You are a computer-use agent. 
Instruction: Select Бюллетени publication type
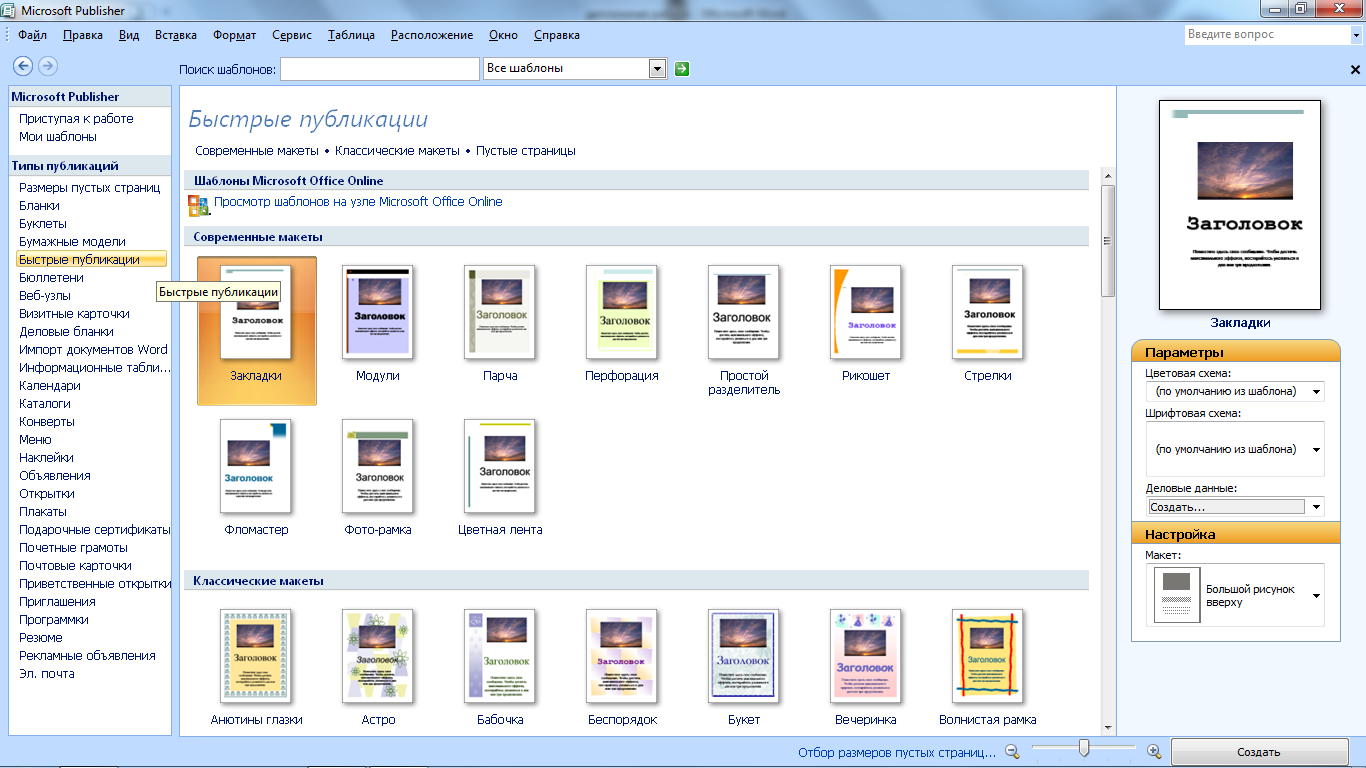51,278
